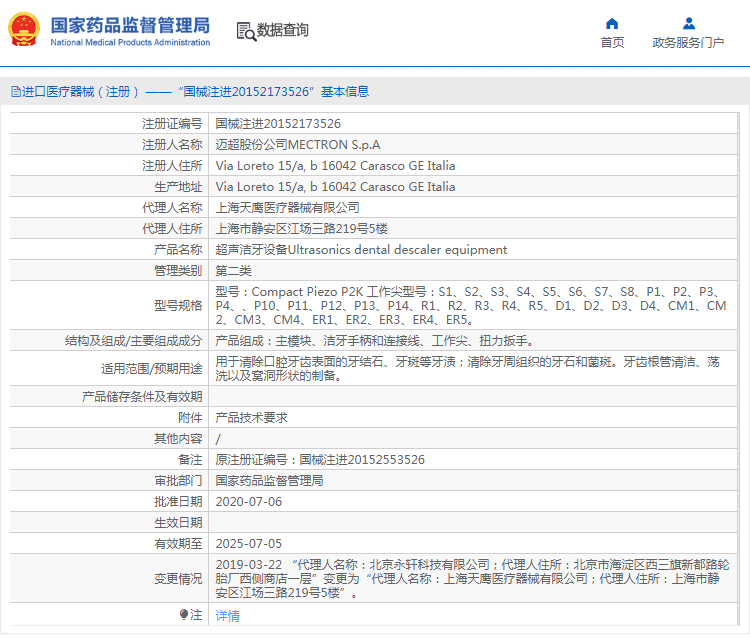Click the 代理人名称 row label

point(172,208)
